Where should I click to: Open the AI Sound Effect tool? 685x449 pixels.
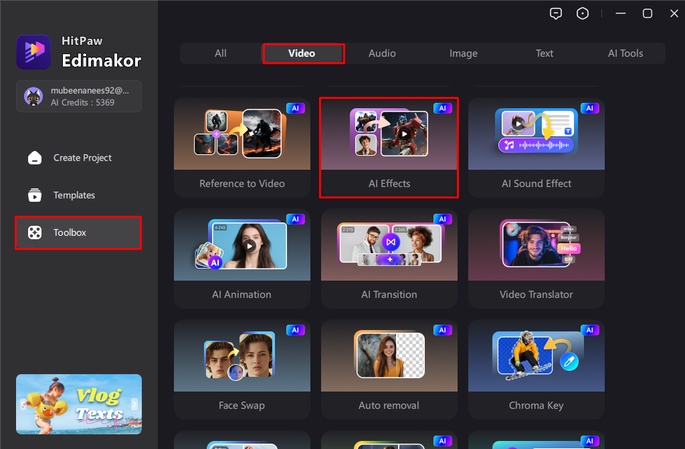coord(536,147)
